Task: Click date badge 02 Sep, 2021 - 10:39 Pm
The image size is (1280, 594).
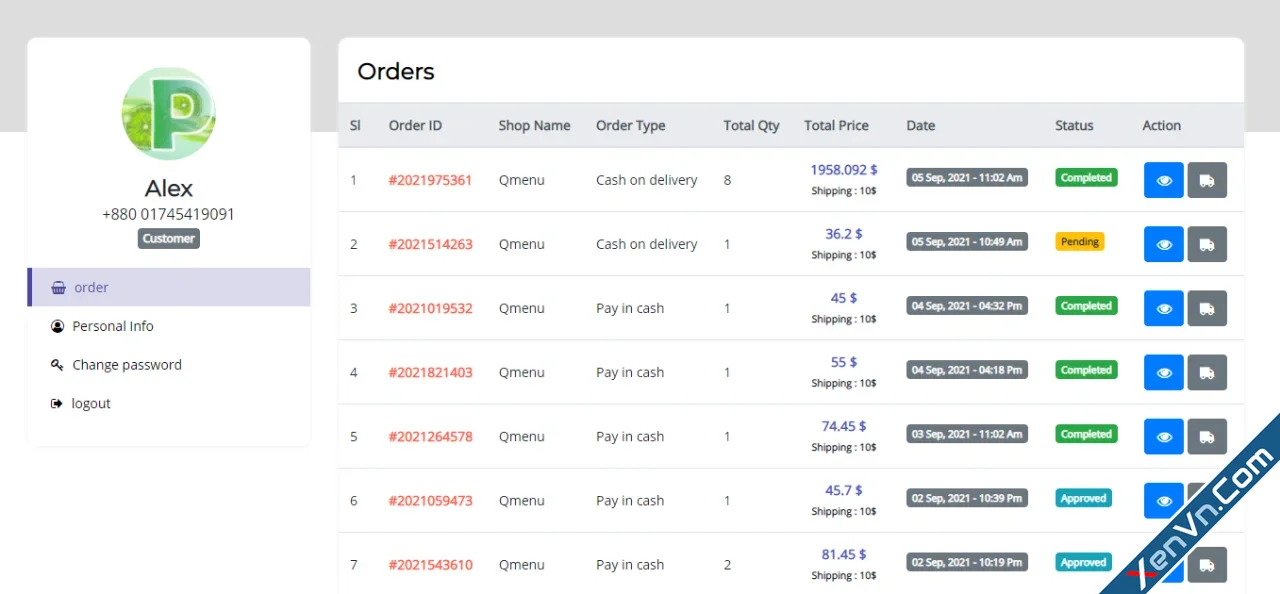Action: coord(967,498)
